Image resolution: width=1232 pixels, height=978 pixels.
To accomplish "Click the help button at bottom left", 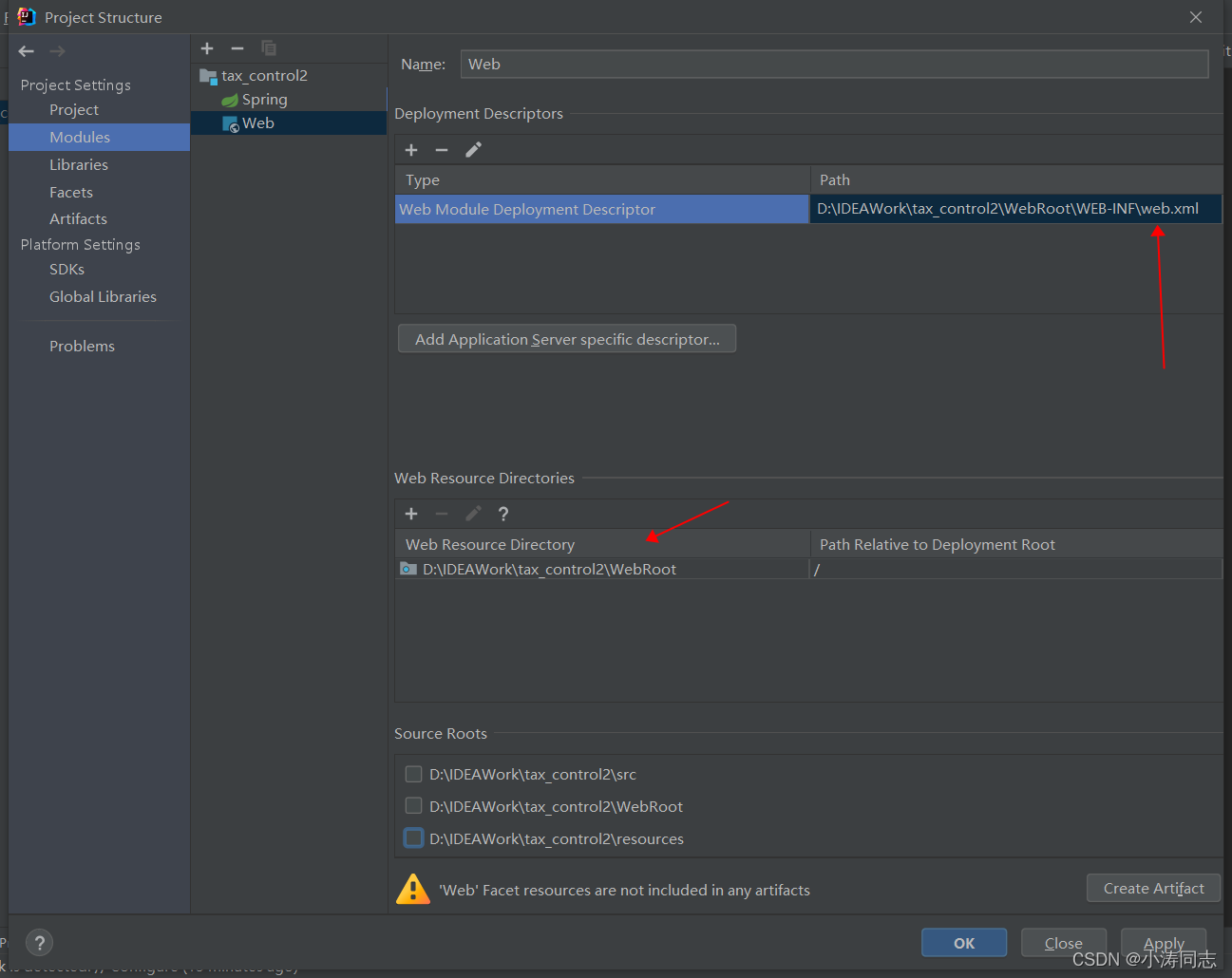I will [39, 943].
